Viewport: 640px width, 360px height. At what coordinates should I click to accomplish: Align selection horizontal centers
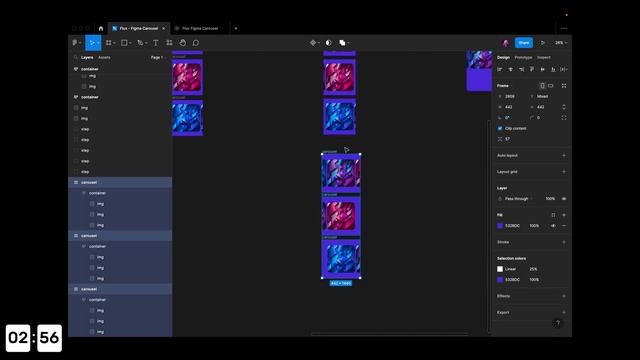click(x=510, y=69)
